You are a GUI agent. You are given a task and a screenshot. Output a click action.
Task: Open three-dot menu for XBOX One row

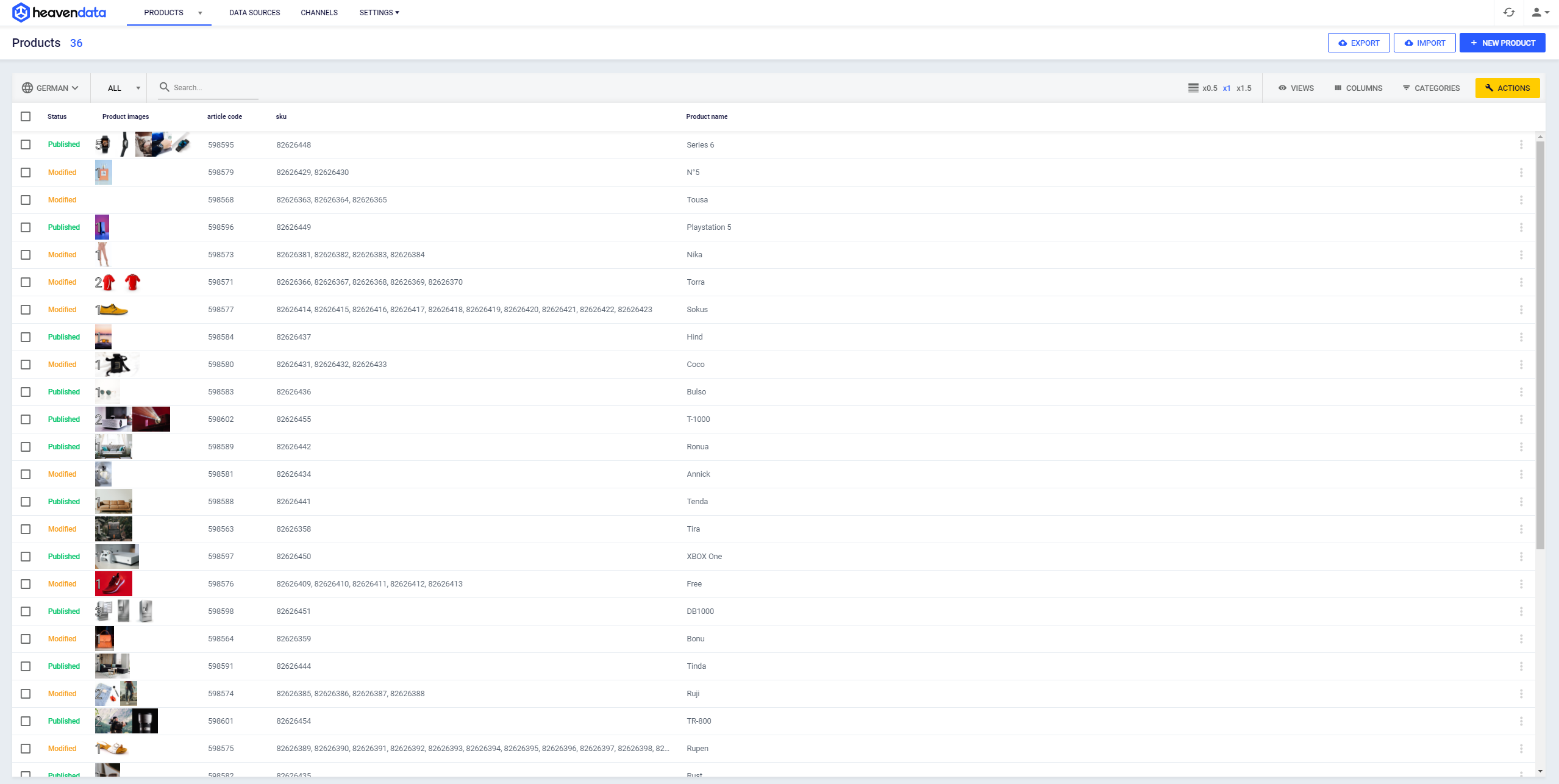(1521, 557)
